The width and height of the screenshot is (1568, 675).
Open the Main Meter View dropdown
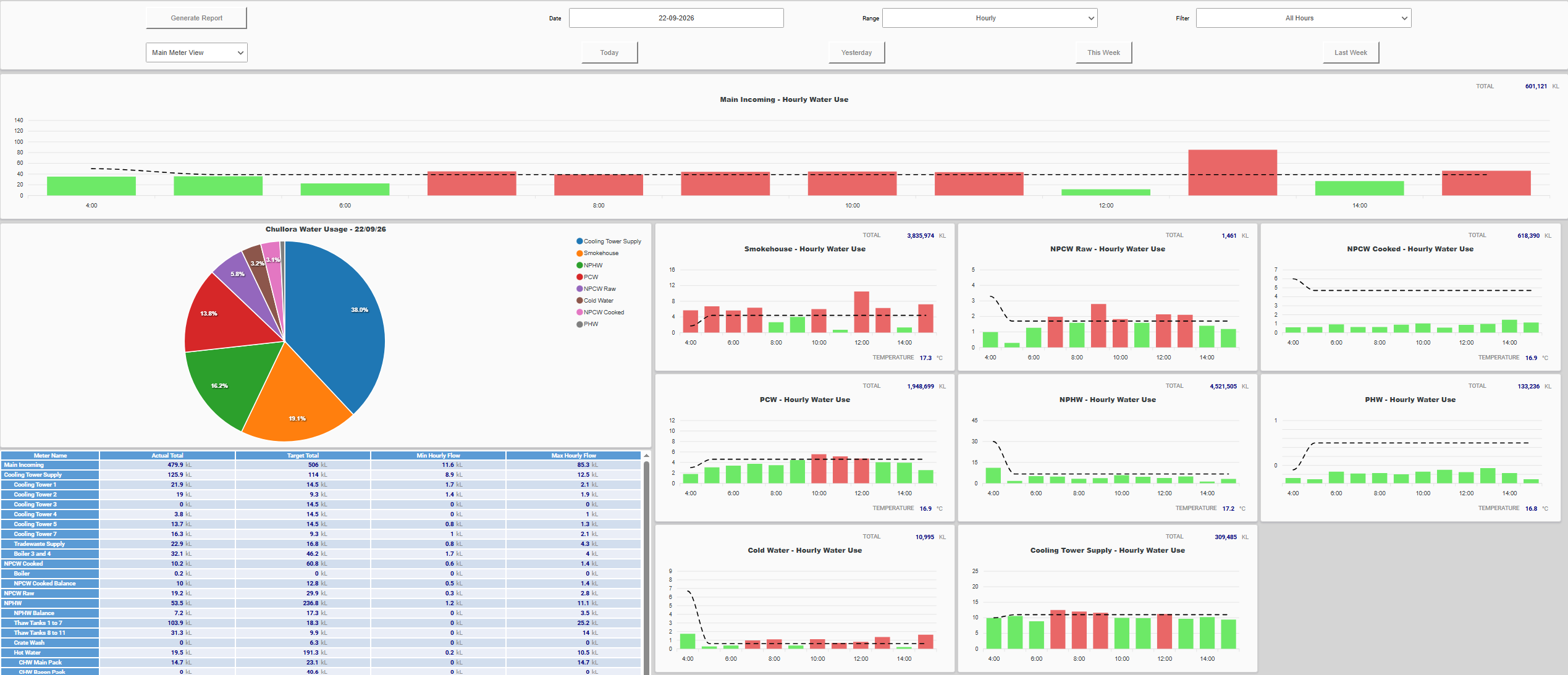click(196, 52)
